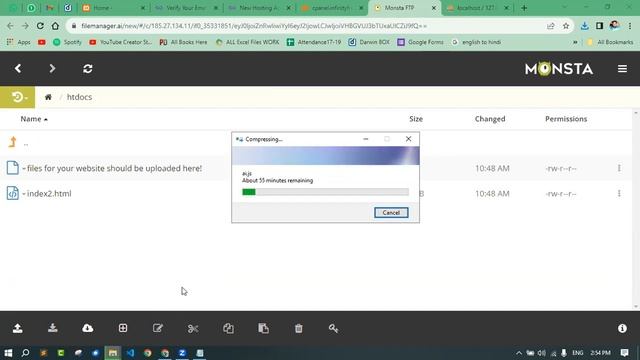This screenshot has width=640, height=360.
Task: Open the Monsta hamburger menu
Action: [x=622, y=69]
